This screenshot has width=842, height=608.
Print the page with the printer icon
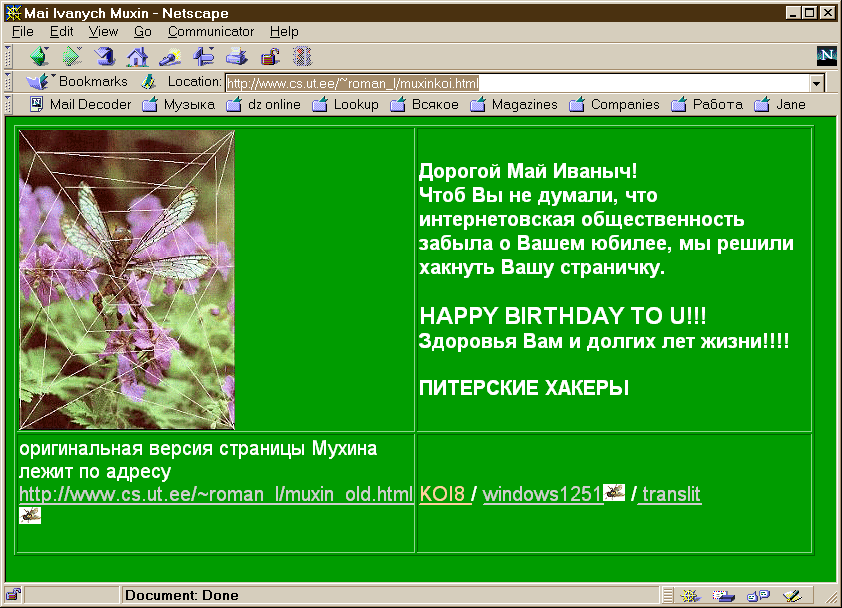pos(236,56)
